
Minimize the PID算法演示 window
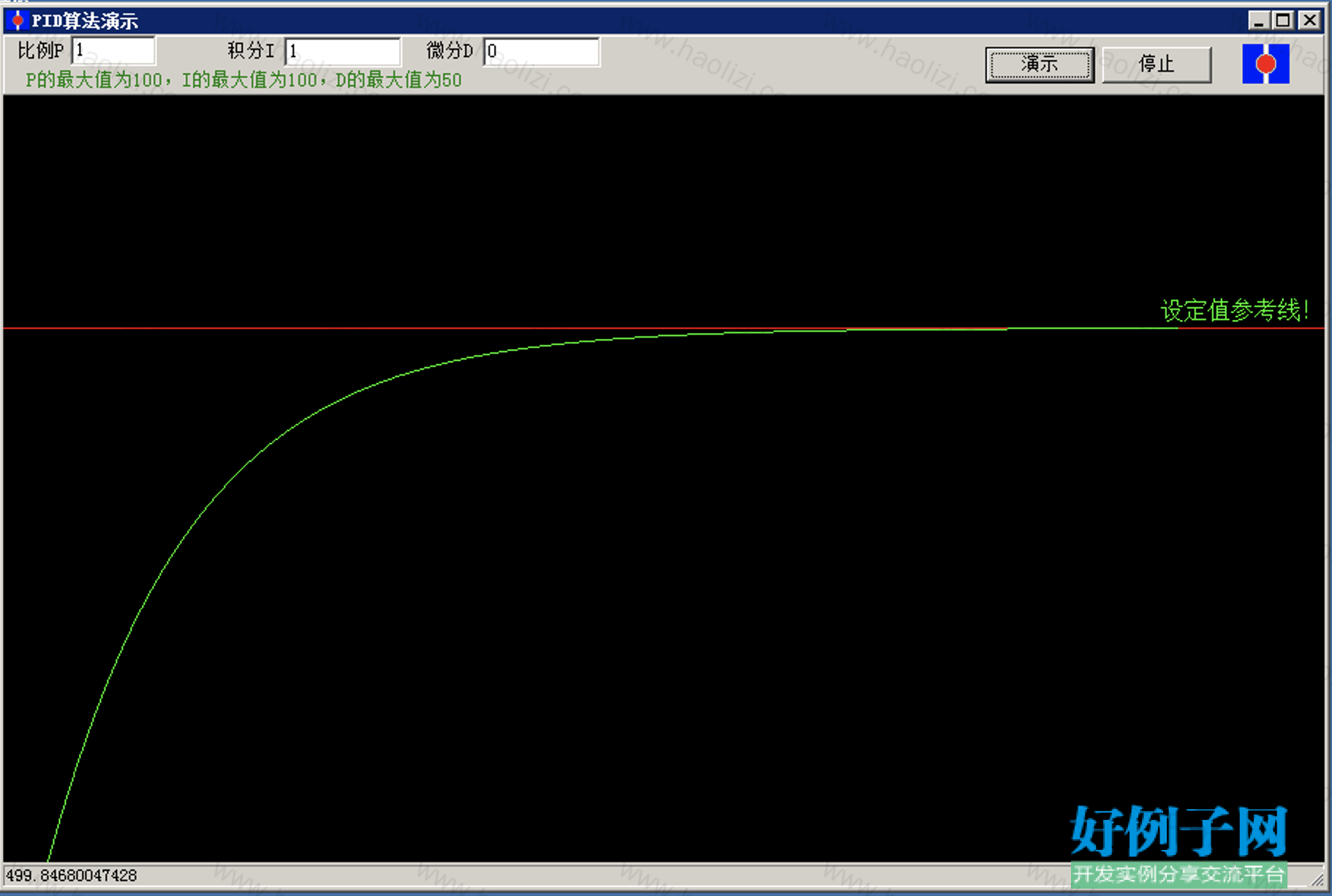coord(1258,20)
